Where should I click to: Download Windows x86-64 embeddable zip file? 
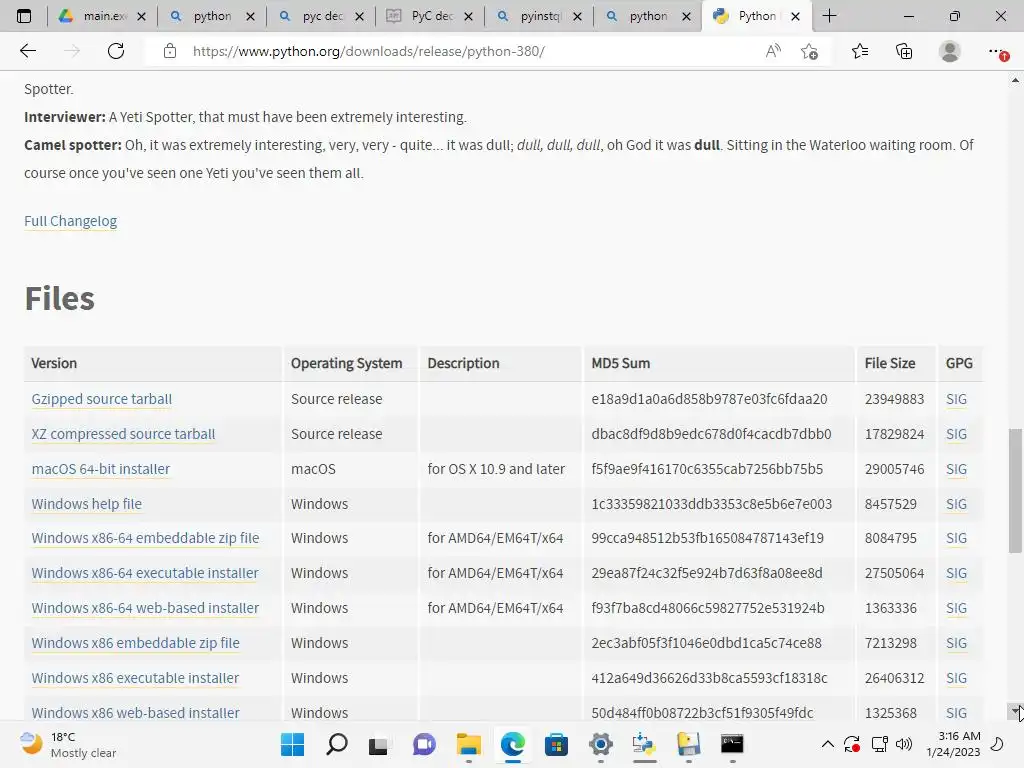coord(145,538)
